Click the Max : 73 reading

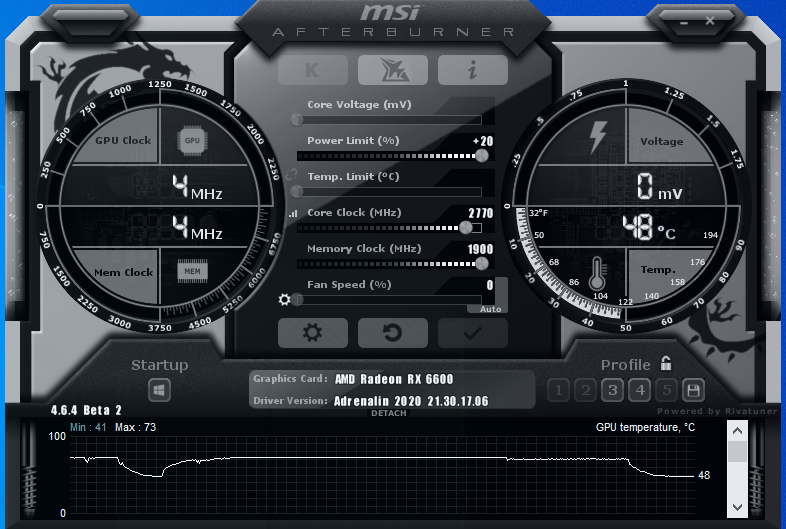(135, 427)
